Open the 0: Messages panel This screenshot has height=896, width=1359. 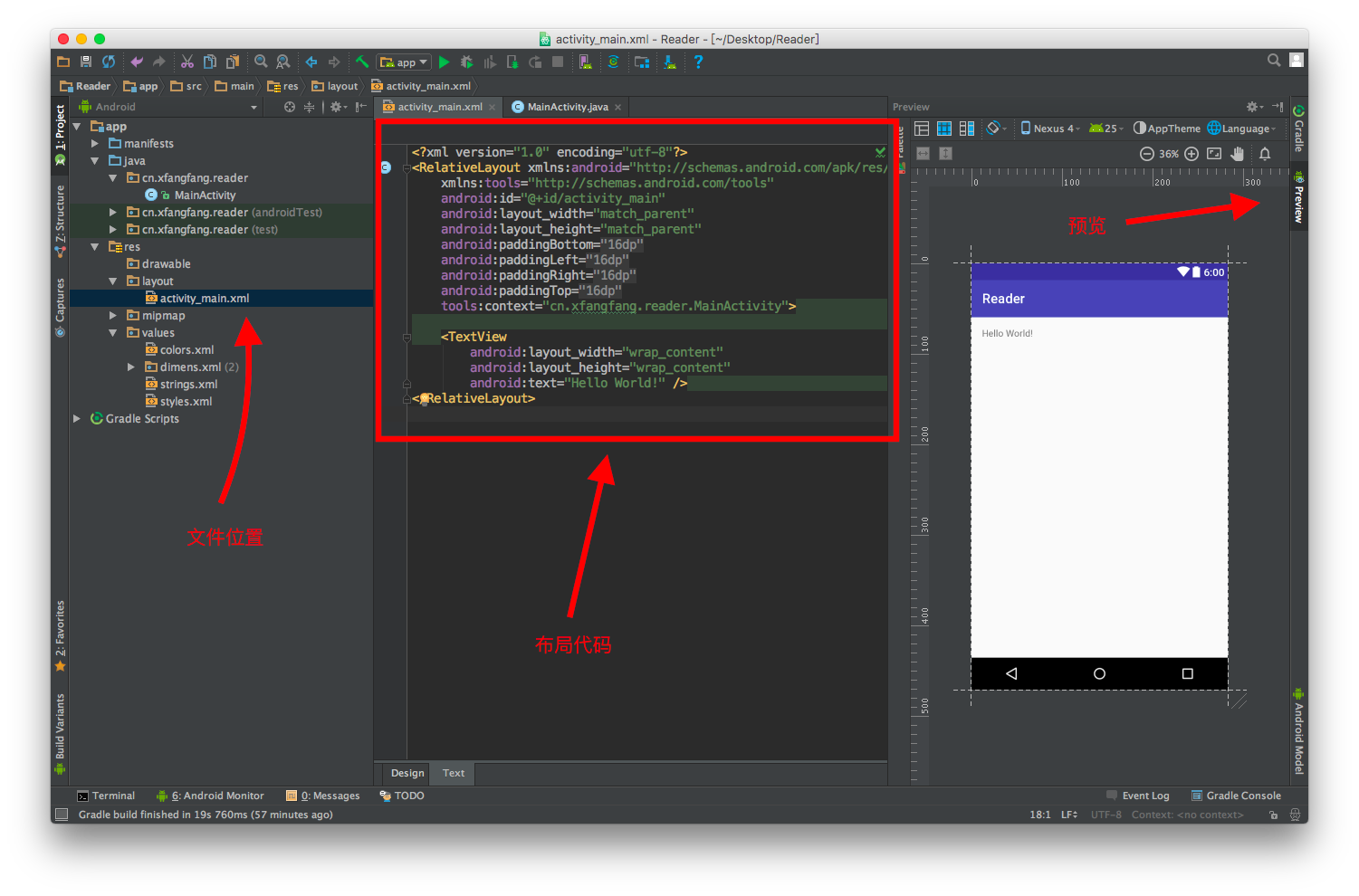tap(323, 796)
